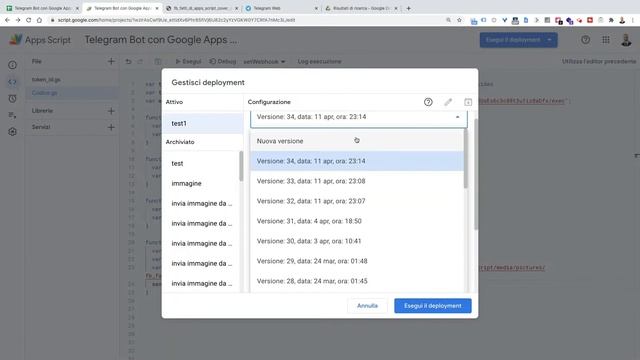Image resolution: width=640 pixels, height=360 pixels.
Task: Click Esegui il deployment in dialog
Action: point(433,306)
